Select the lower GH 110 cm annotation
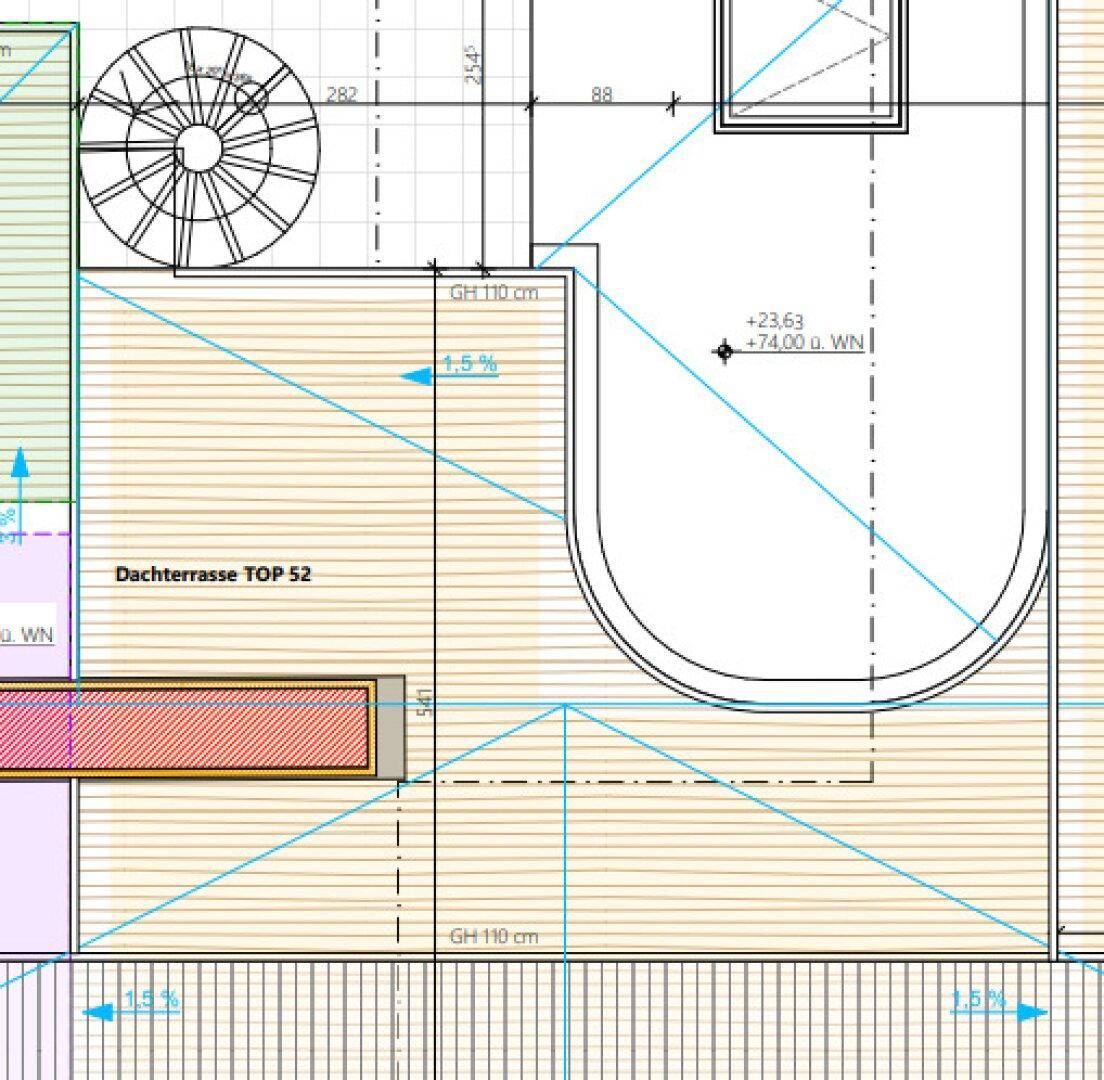This screenshot has width=1104, height=1080. pos(494,936)
